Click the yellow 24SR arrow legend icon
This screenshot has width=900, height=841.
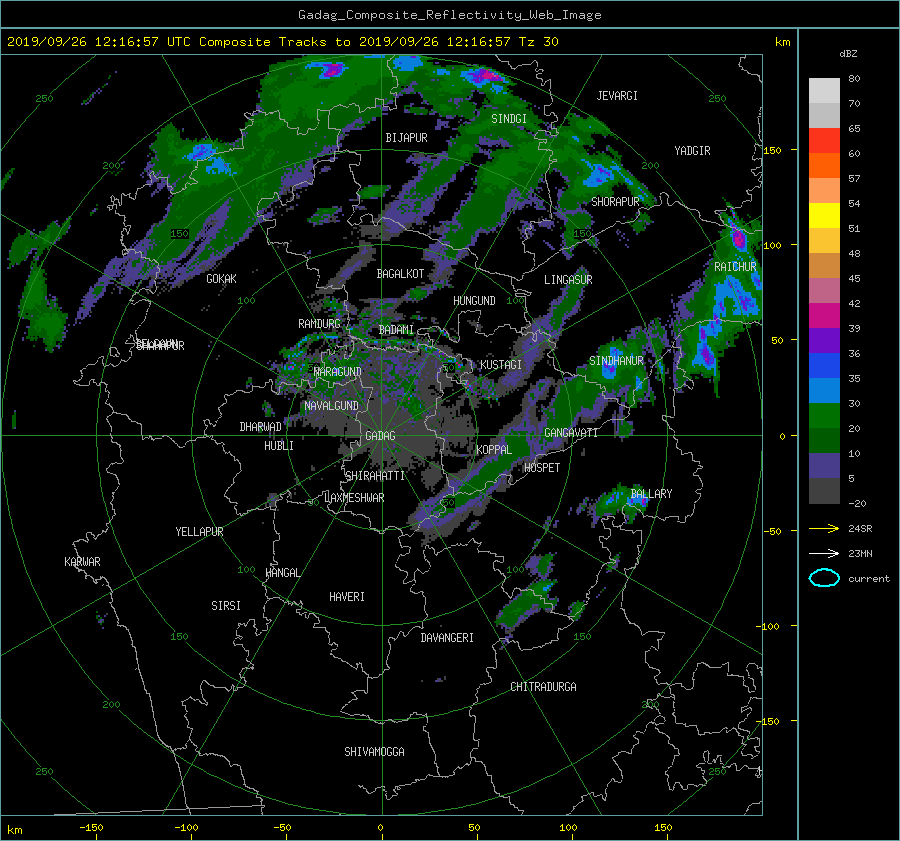pyautogui.click(x=824, y=528)
